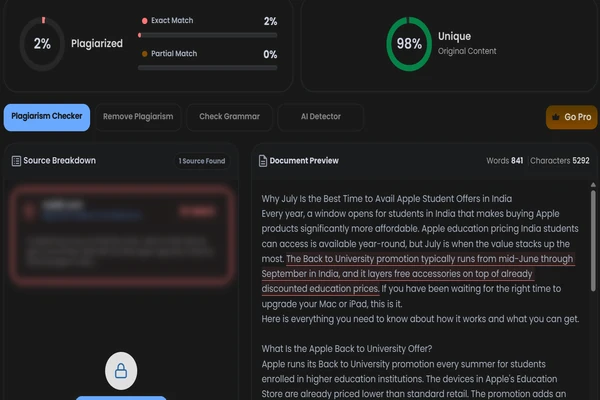Click the 1 Source Found badge
600x400 pixels.
tap(202, 161)
